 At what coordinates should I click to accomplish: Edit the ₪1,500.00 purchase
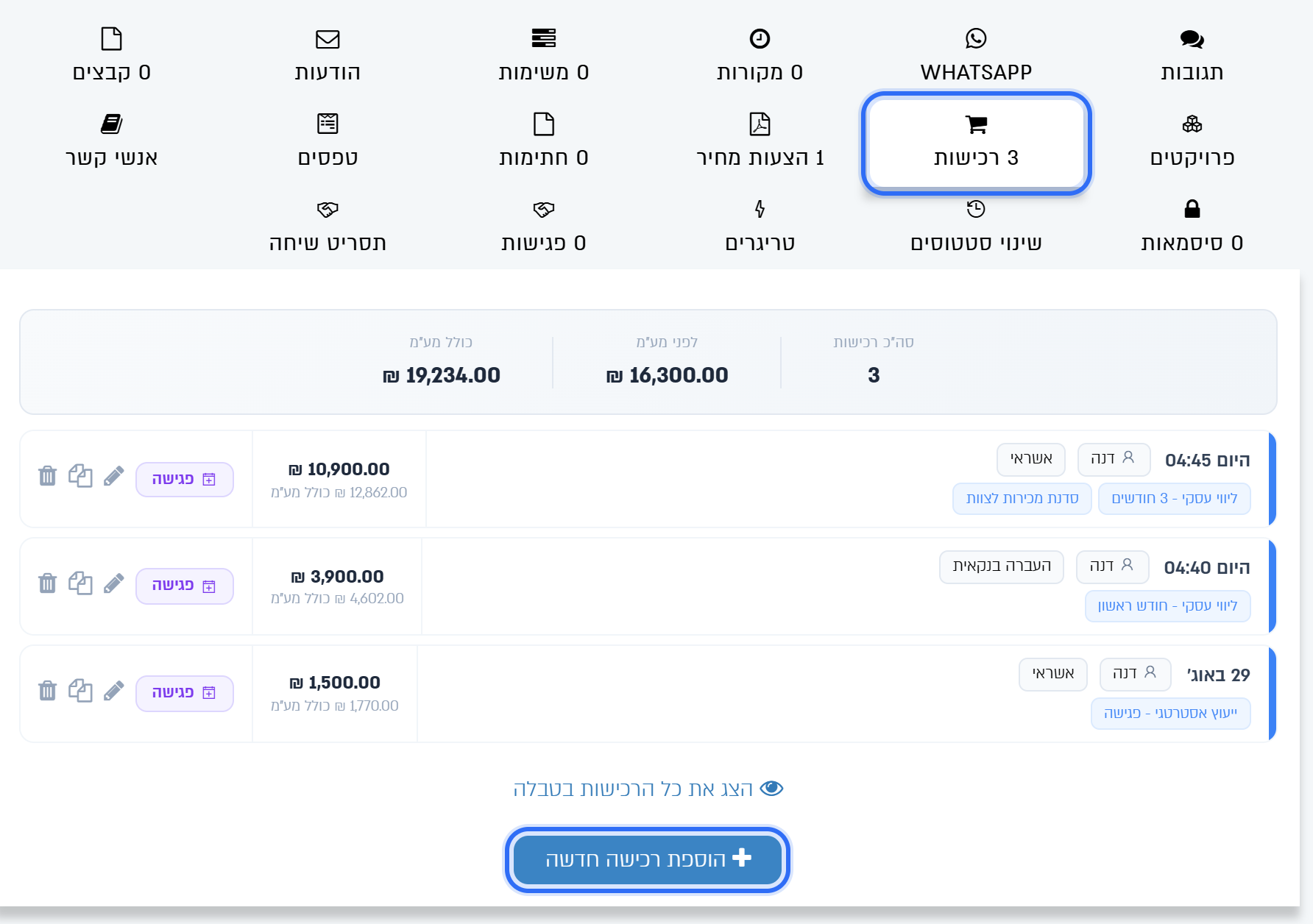[113, 691]
